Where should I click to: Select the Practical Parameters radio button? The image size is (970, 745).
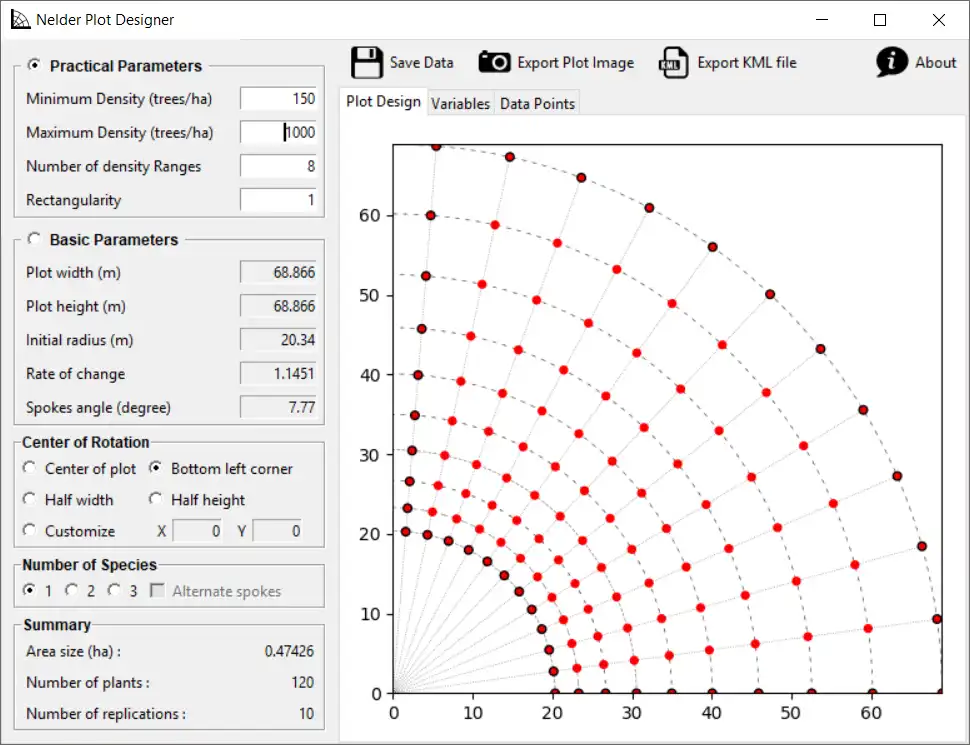point(34,65)
